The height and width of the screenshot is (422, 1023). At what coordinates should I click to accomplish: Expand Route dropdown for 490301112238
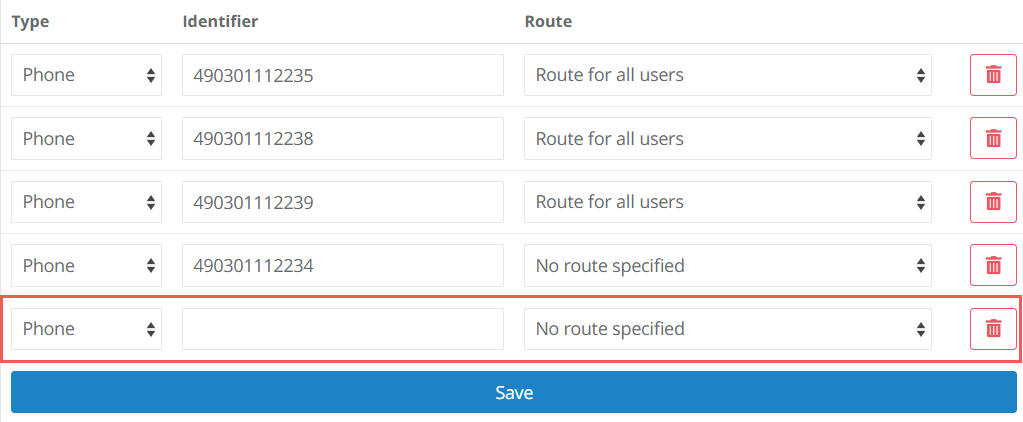click(727, 139)
